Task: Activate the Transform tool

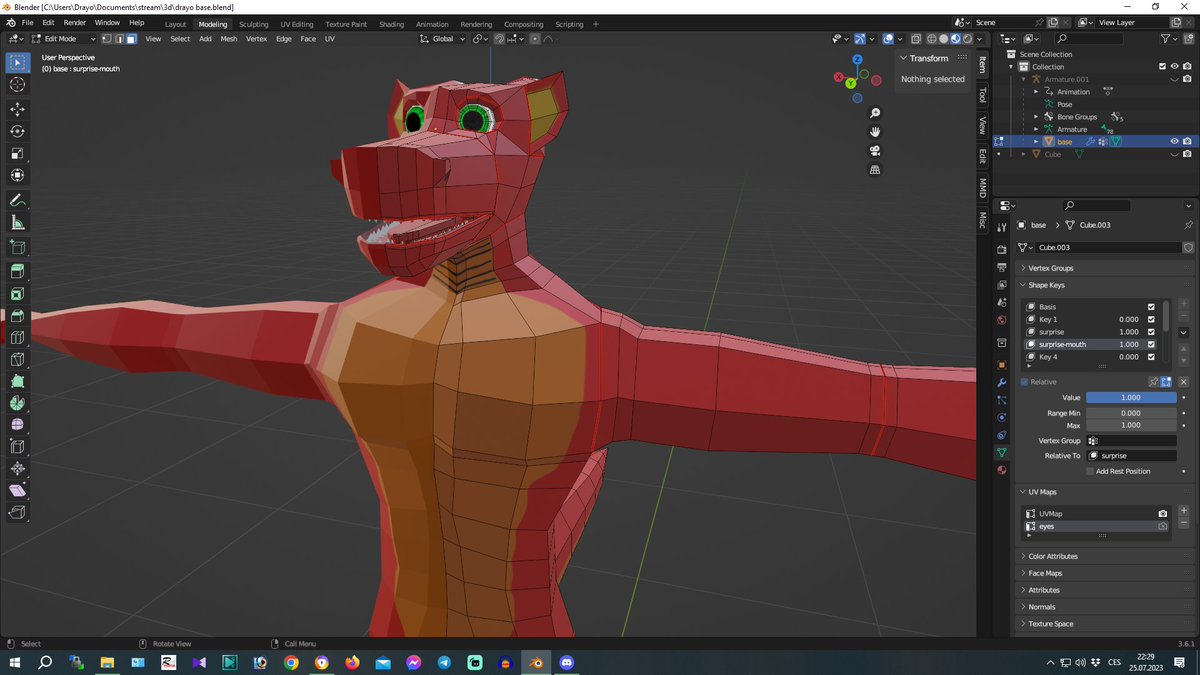Action: (17, 175)
